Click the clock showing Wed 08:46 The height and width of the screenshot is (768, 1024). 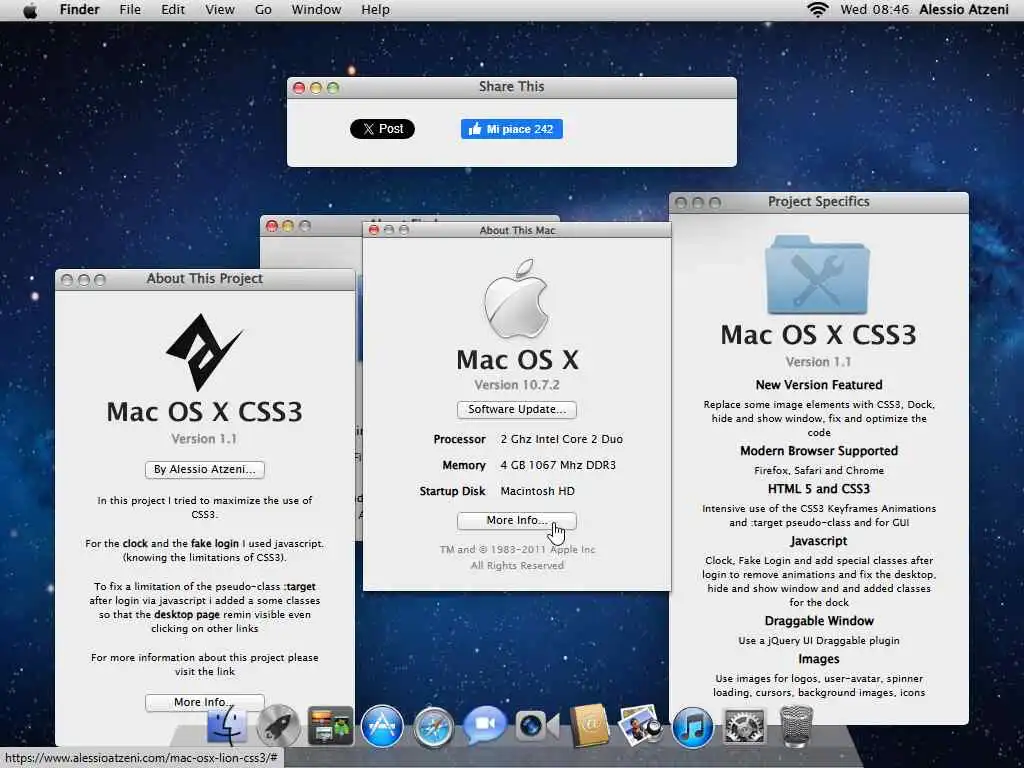coord(874,10)
